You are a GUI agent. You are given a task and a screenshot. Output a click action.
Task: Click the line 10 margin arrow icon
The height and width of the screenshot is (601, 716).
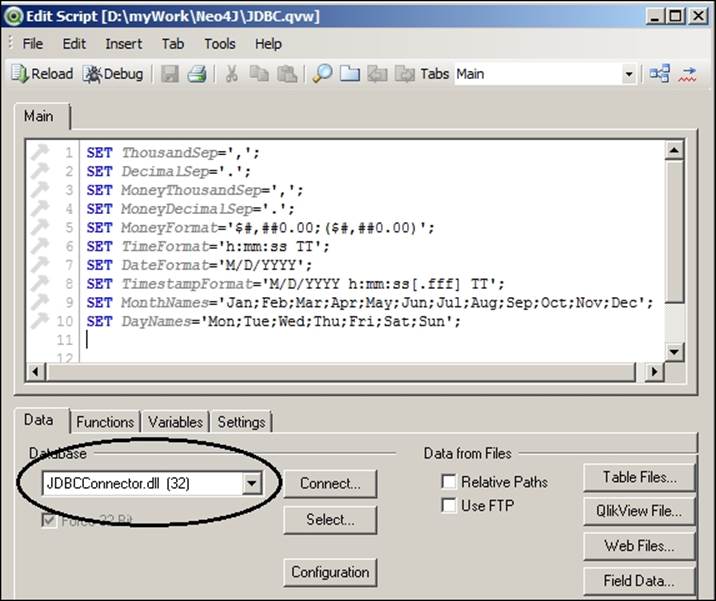pos(40,320)
